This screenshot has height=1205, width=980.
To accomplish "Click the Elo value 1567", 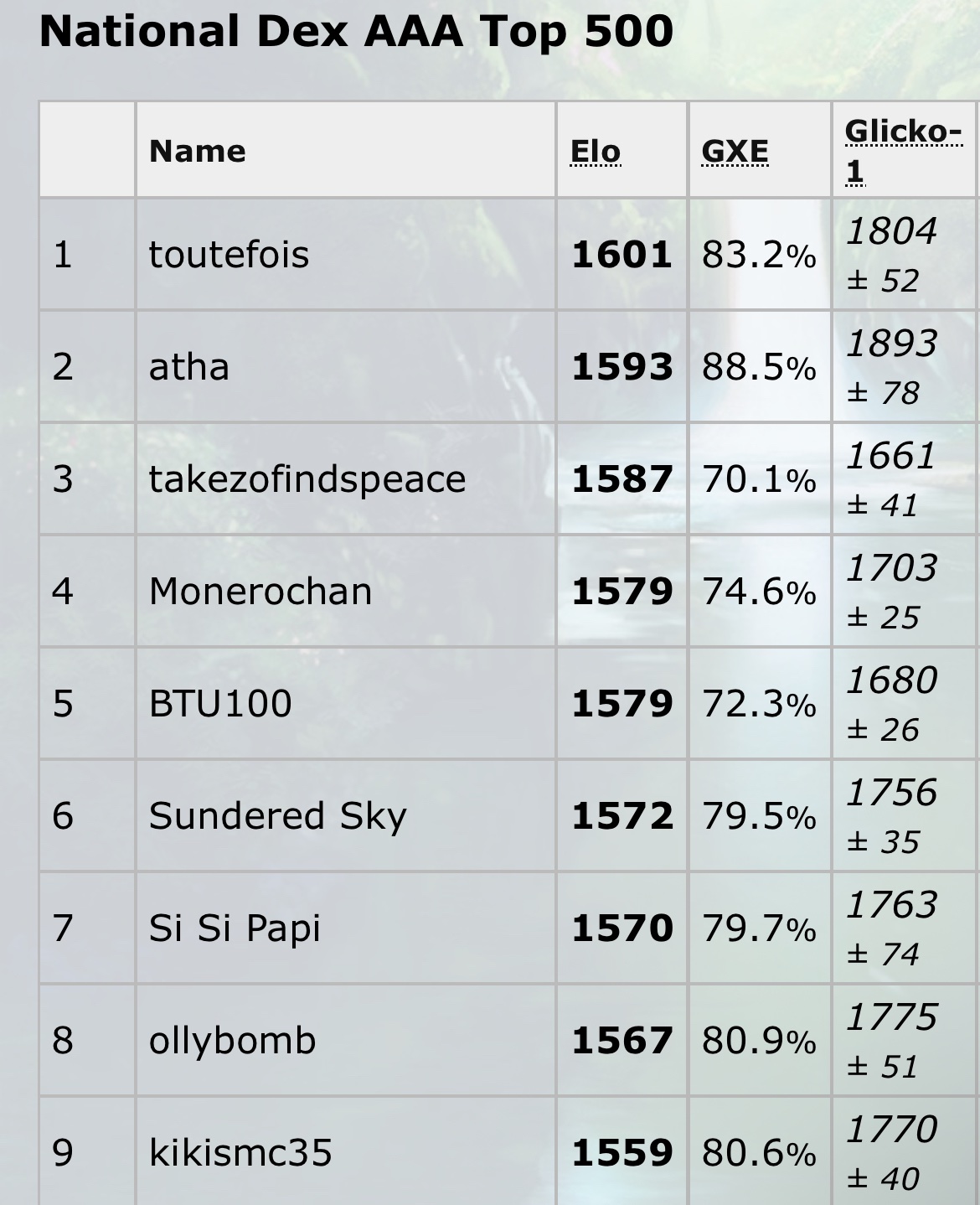I will (x=622, y=1041).
